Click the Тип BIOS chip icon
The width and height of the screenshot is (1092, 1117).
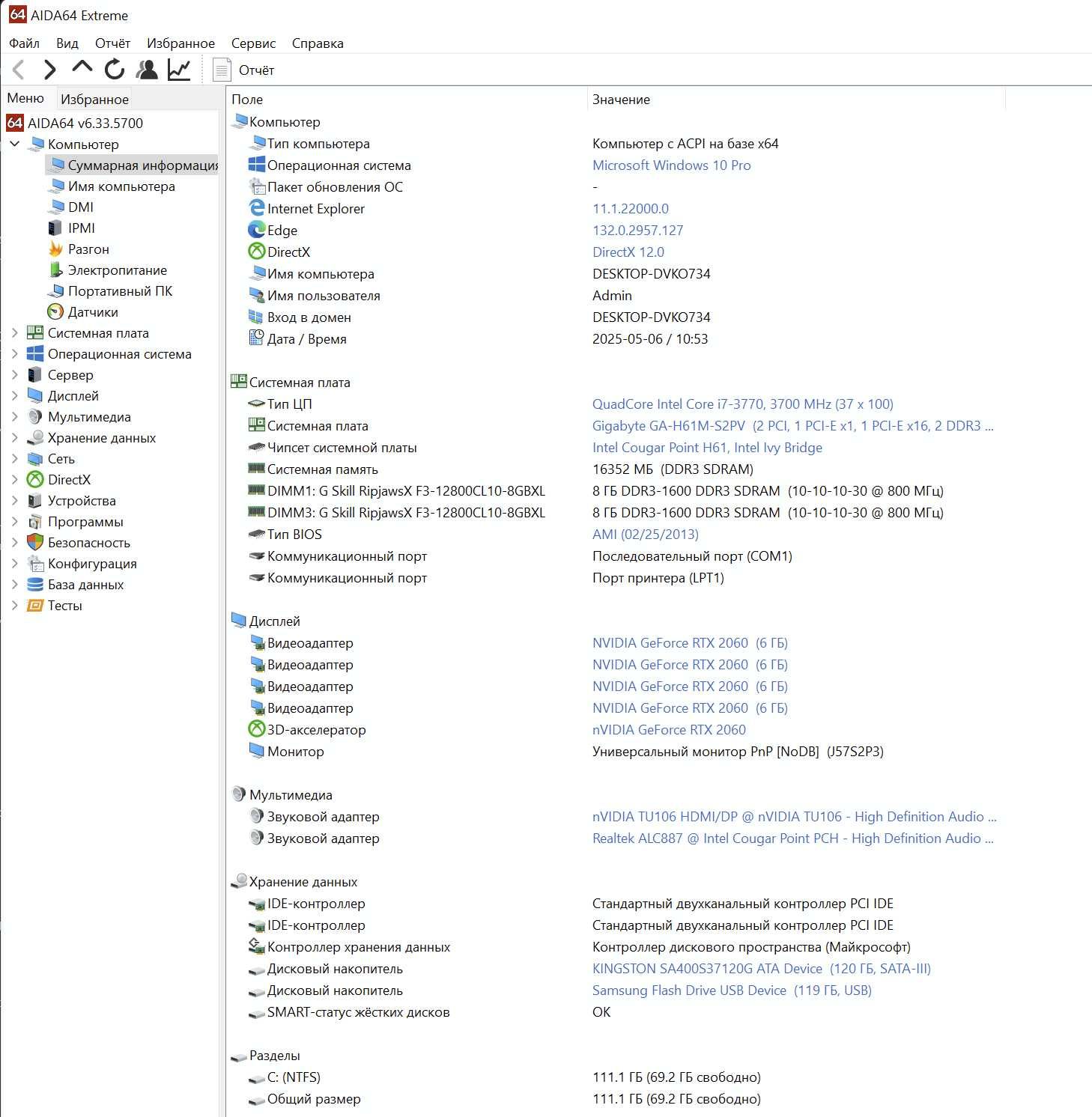[x=257, y=534]
